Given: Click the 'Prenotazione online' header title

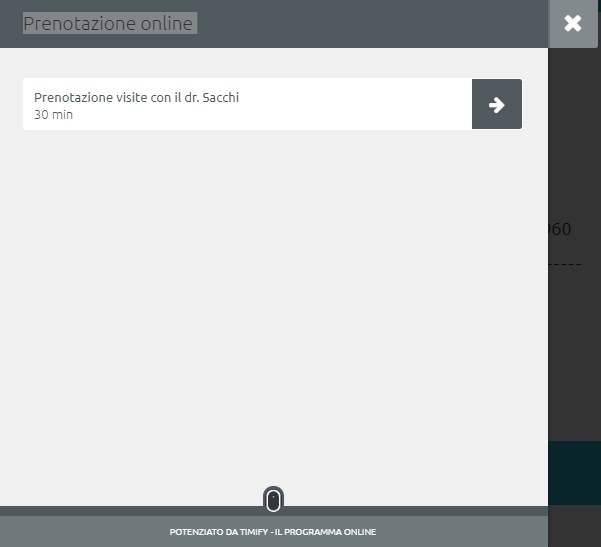Looking at the screenshot, I should 108,23.
